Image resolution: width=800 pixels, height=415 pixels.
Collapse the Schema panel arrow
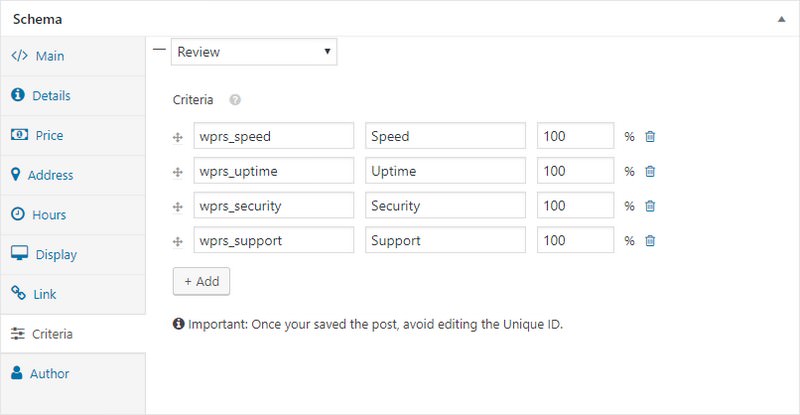pos(781,19)
